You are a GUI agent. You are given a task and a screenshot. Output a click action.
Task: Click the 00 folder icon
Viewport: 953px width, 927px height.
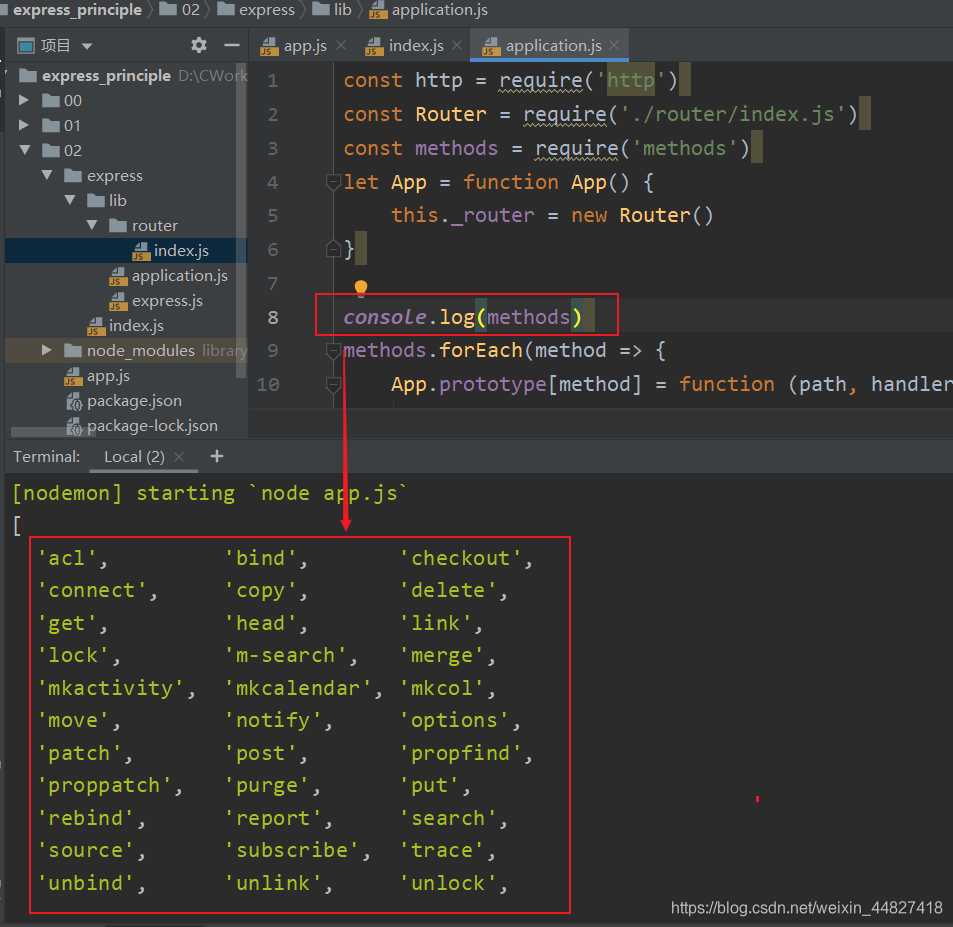(50, 100)
